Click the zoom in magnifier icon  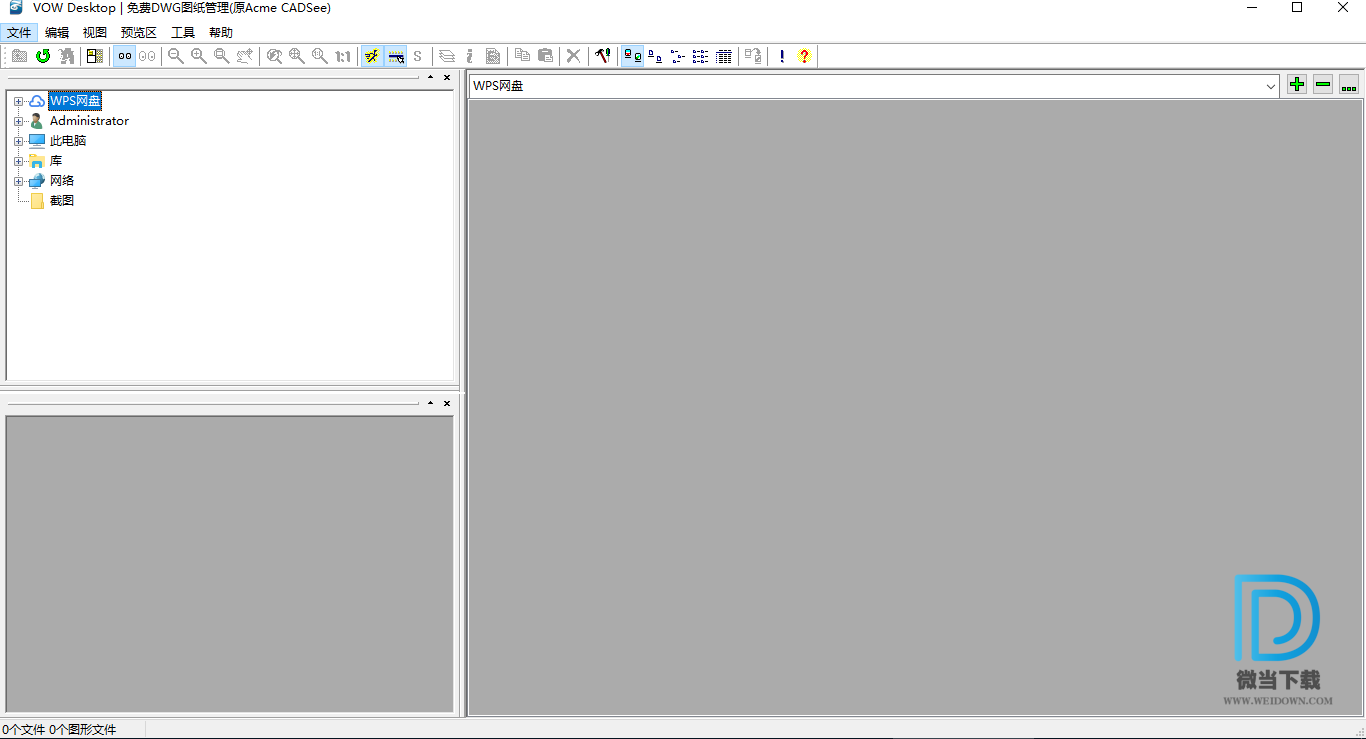click(199, 56)
